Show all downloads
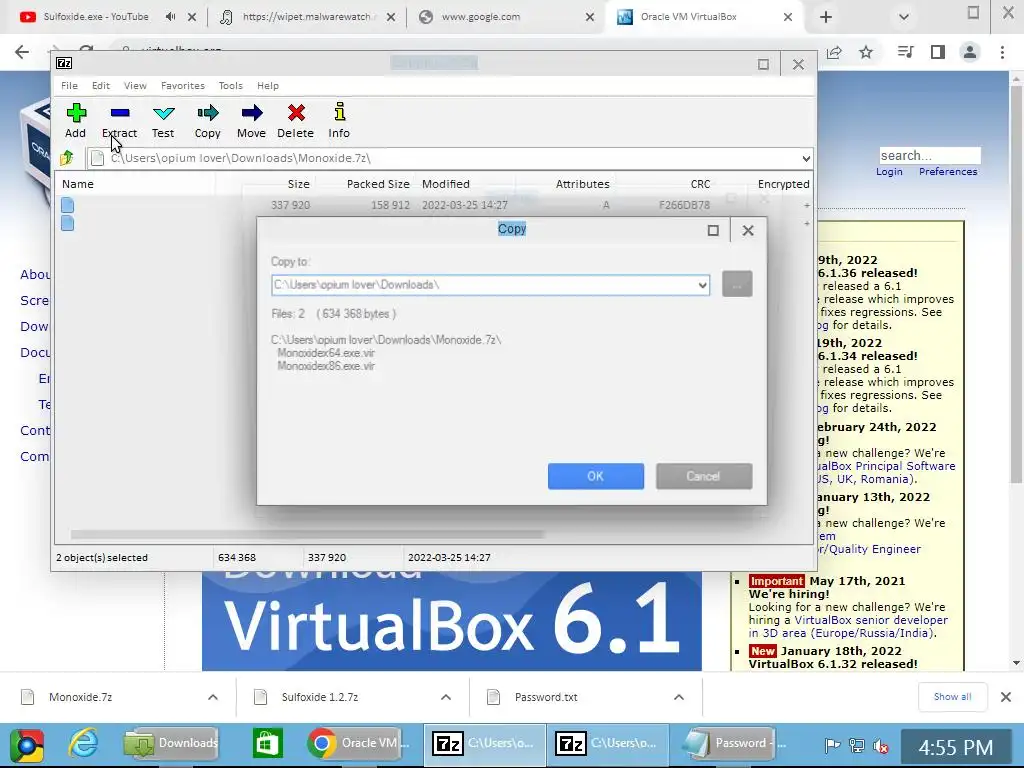Image resolution: width=1024 pixels, height=768 pixels. [952, 697]
